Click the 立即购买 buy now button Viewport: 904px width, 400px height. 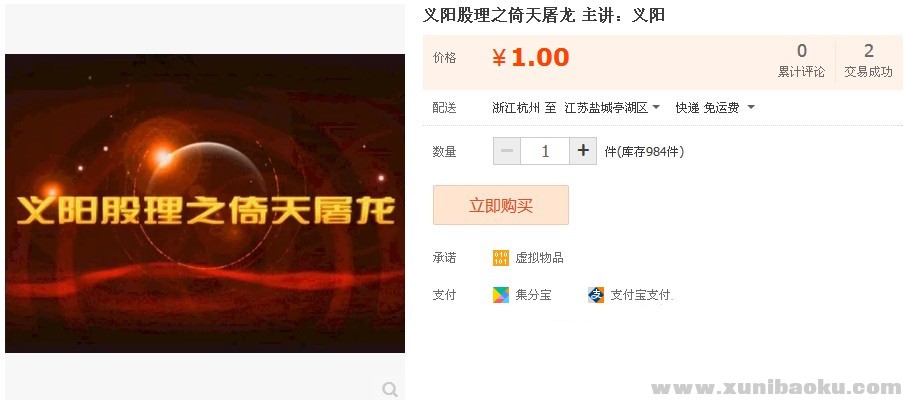pyautogui.click(x=500, y=205)
